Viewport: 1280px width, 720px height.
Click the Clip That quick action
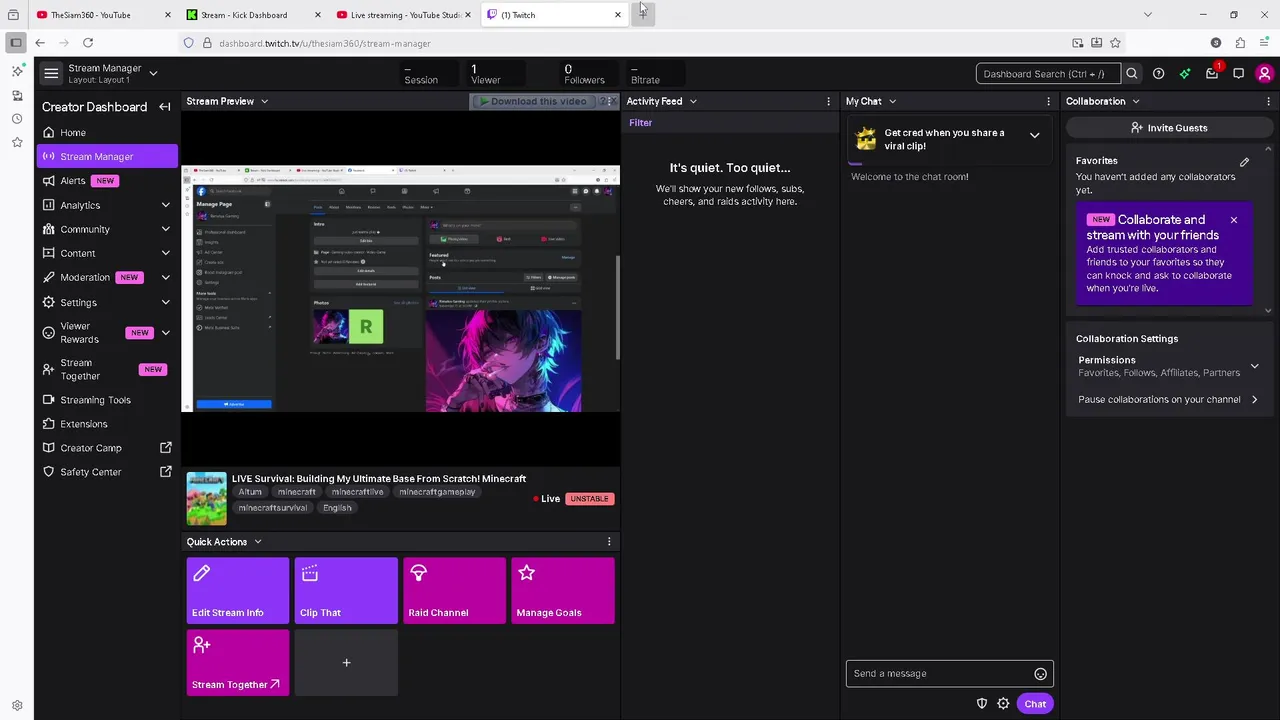tap(346, 591)
